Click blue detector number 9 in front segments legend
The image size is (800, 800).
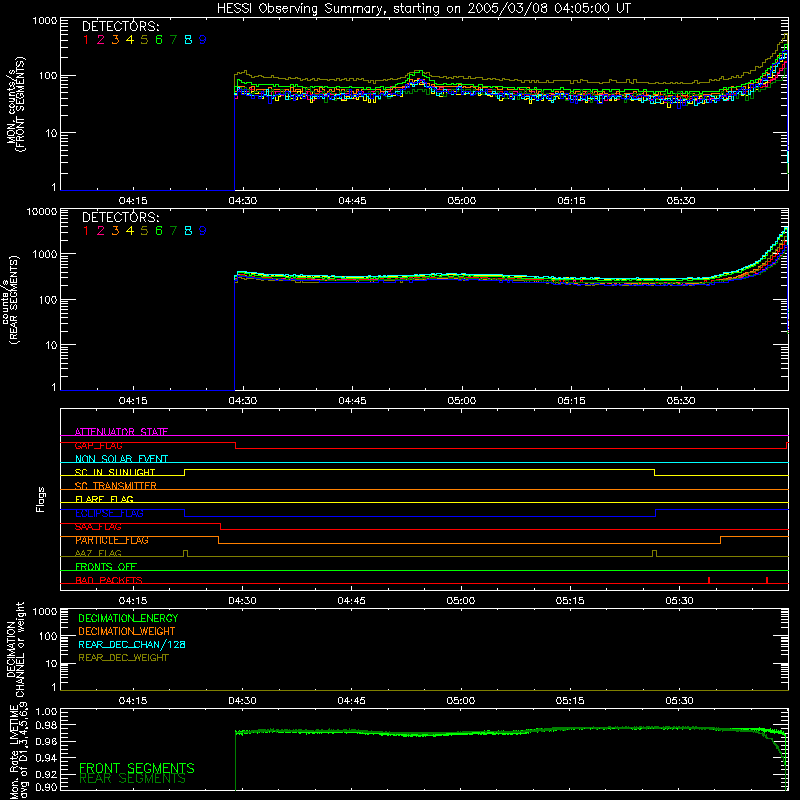pyautogui.click(x=203, y=40)
